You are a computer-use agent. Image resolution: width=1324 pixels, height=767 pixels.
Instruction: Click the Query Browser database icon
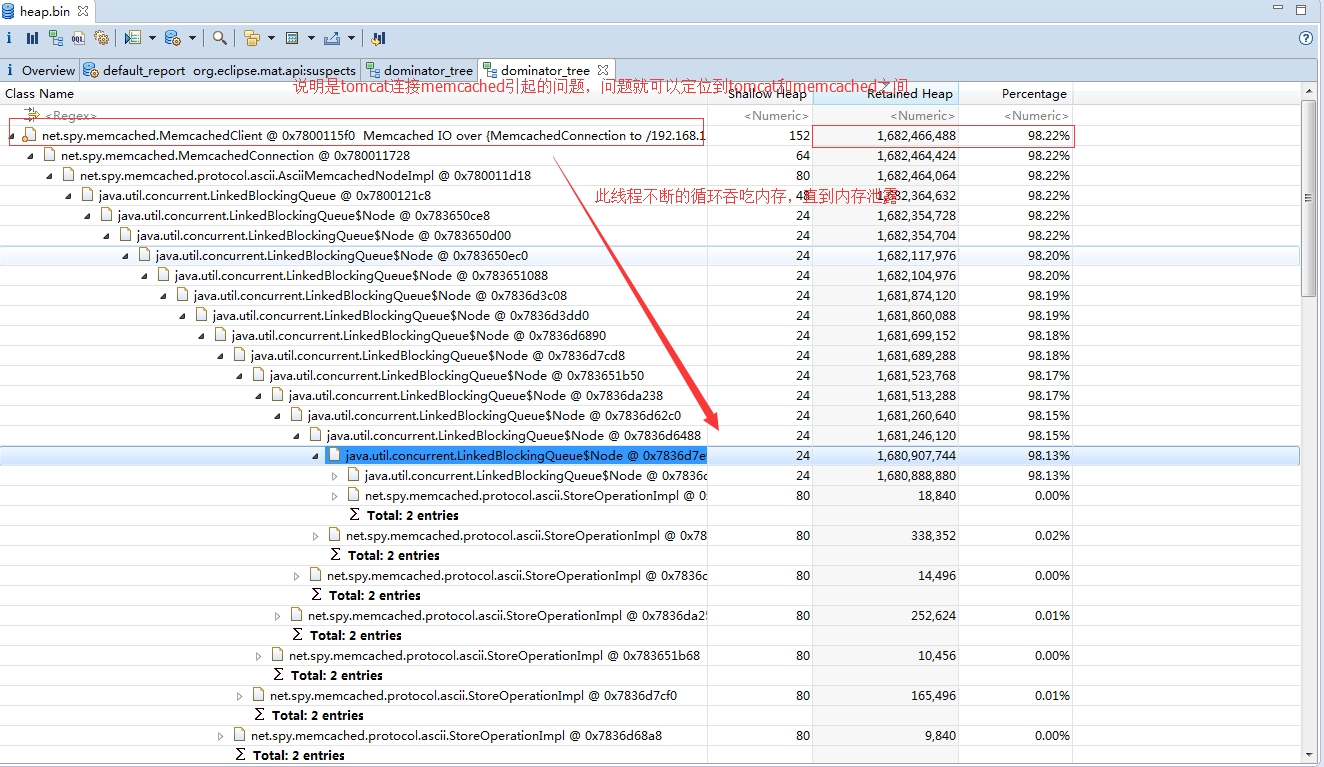coord(172,38)
